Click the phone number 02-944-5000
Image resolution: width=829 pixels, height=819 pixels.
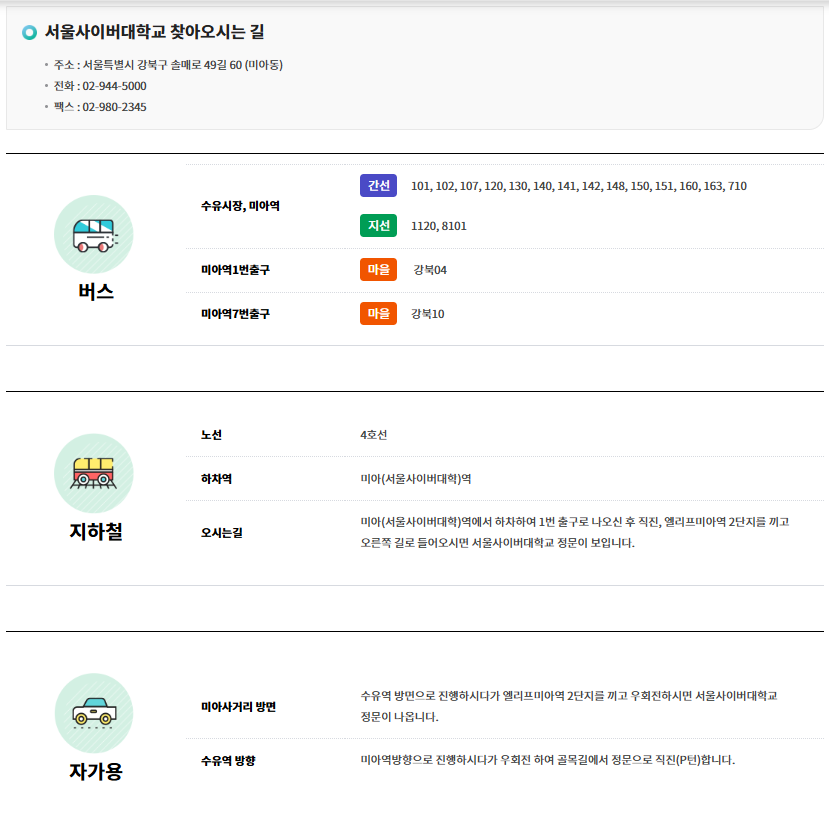point(115,86)
